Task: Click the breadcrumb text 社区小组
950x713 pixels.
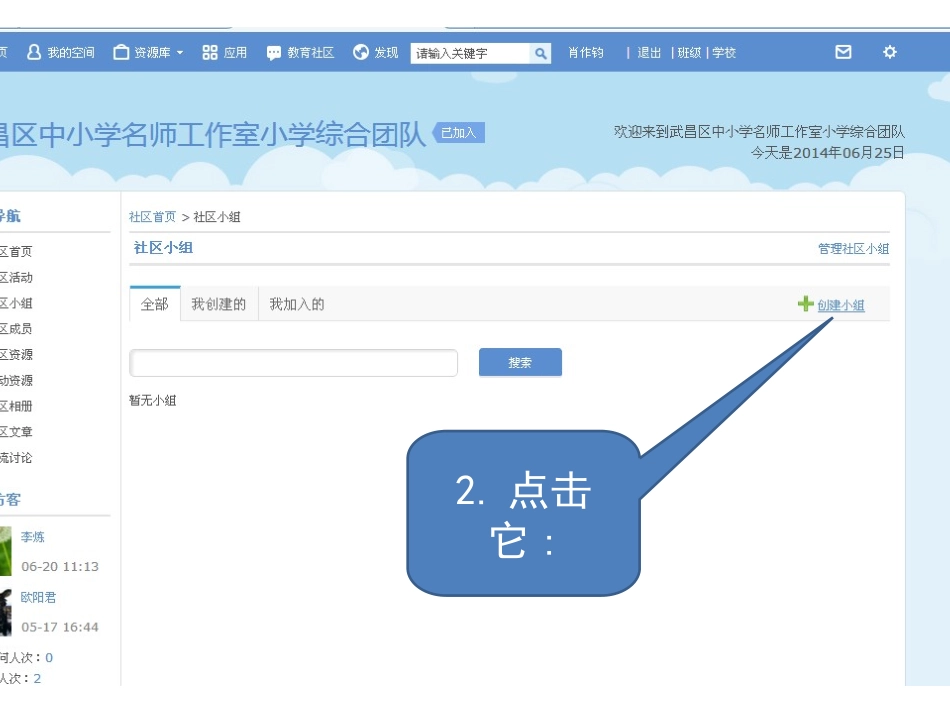Action: pos(217,217)
